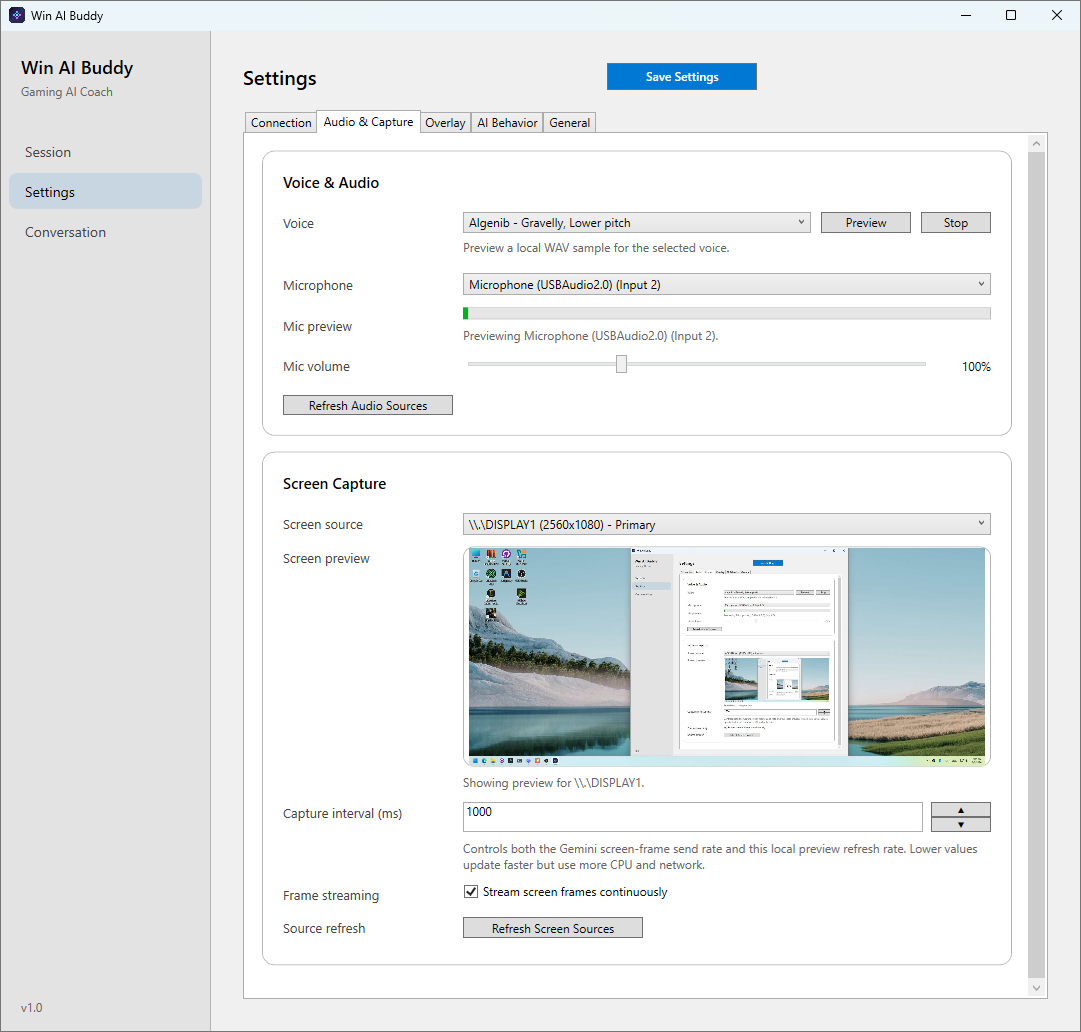This screenshot has width=1081, height=1032.
Task: Open the General tab
Action: [569, 122]
